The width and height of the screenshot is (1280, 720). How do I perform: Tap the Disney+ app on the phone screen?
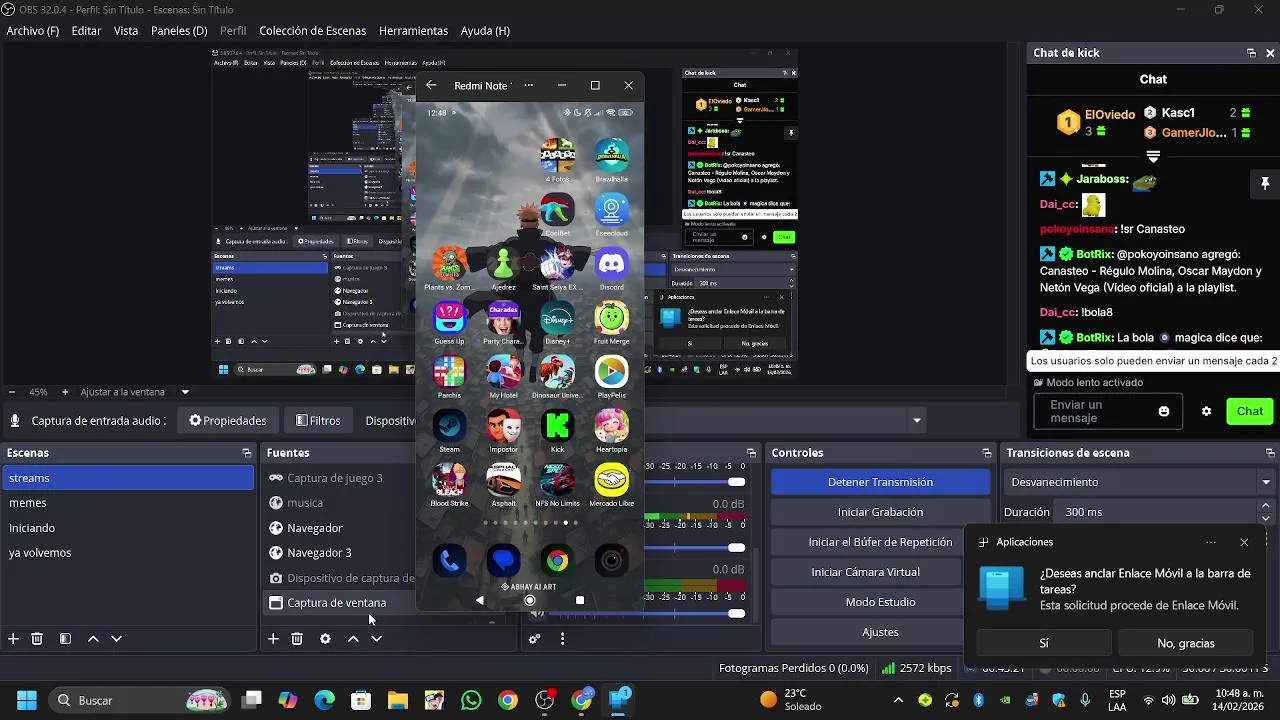(x=557, y=319)
